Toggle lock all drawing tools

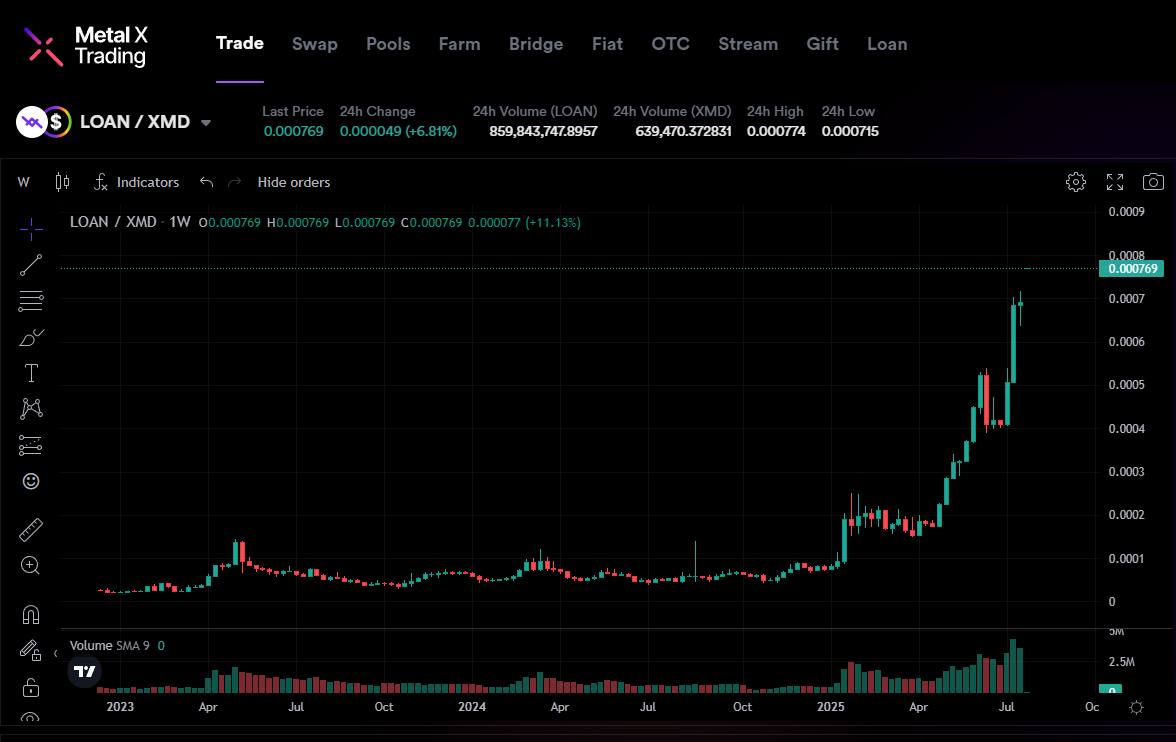pos(31,686)
